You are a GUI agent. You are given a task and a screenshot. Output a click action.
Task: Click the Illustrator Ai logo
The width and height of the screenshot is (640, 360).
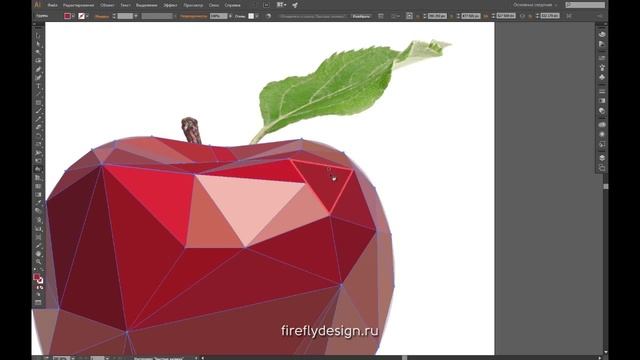(x=38, y=5)
